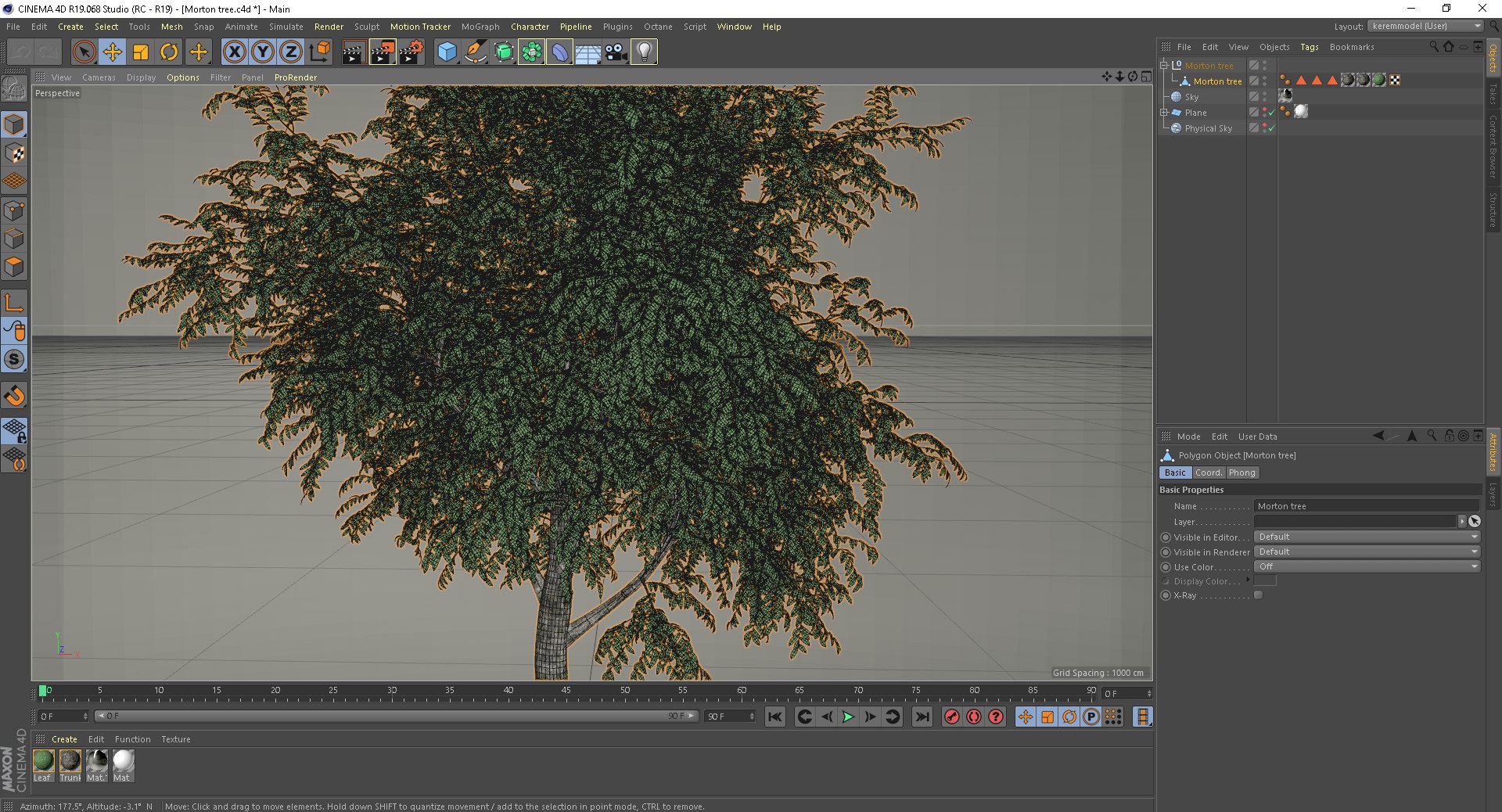Open the MoGraph menu
The image size is (1502, 812).
tap(480, 27)
